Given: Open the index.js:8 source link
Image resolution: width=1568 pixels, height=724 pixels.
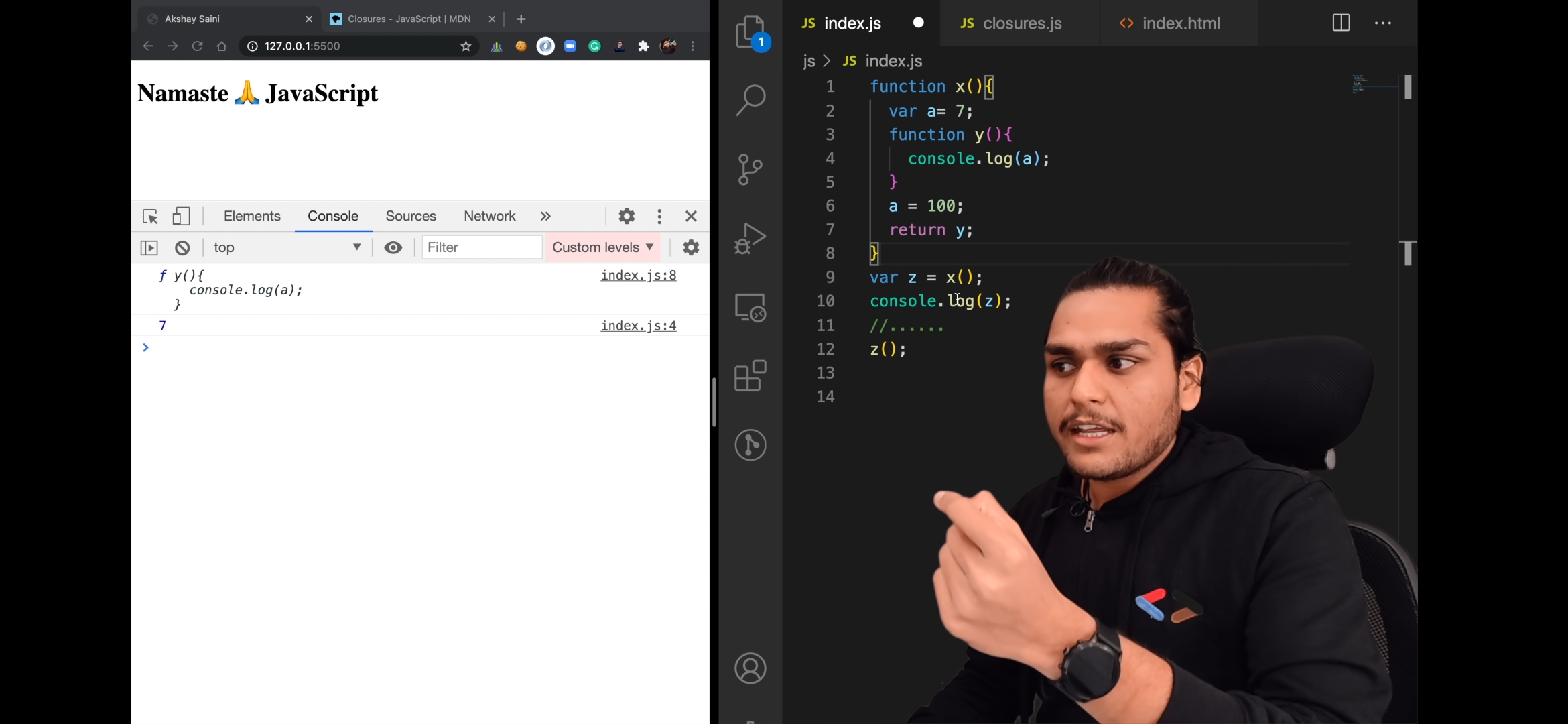Looking at the screenshot, I should click(638, 275).
